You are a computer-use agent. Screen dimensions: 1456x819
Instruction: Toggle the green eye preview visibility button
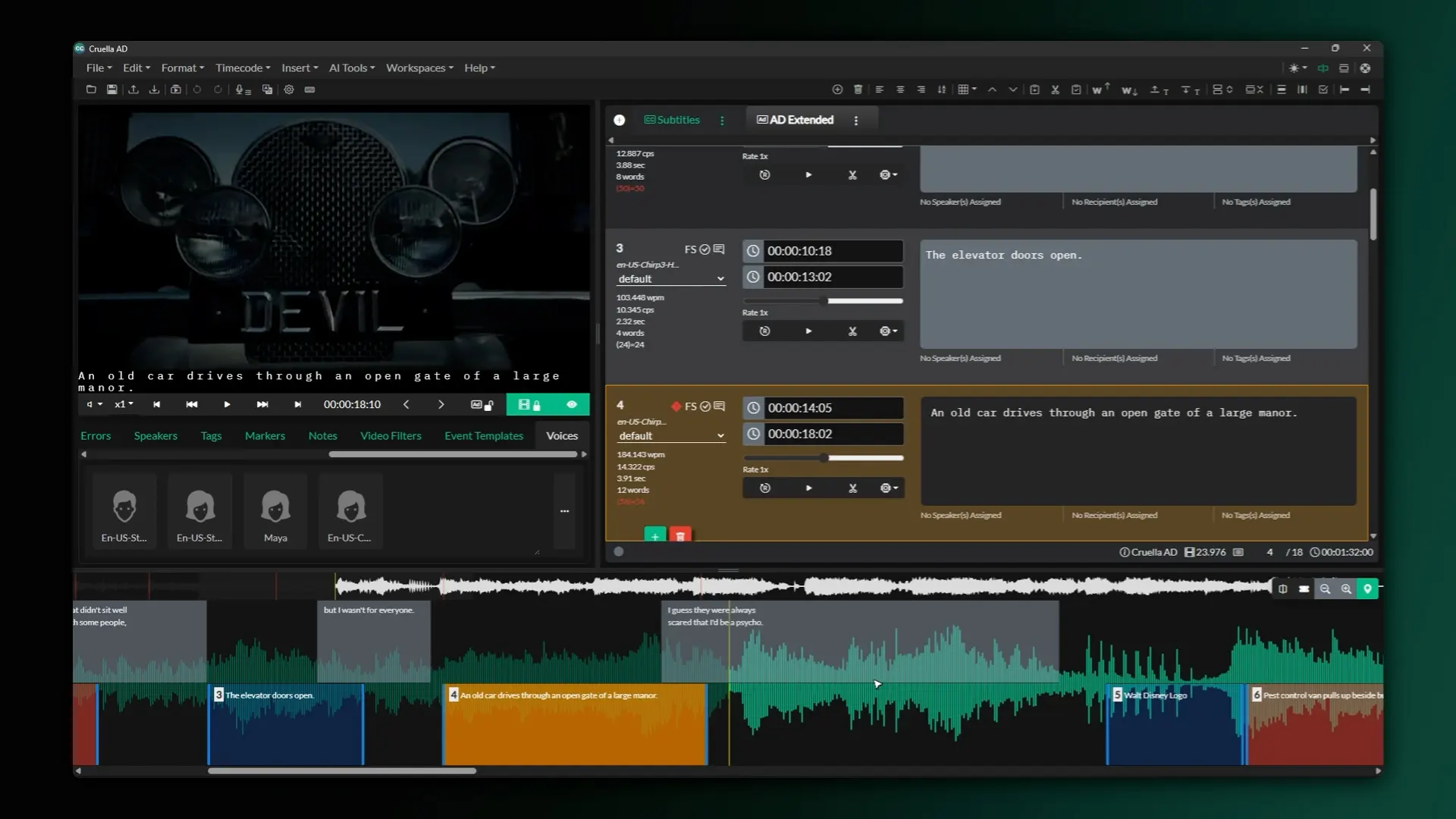tap(572, 405)
